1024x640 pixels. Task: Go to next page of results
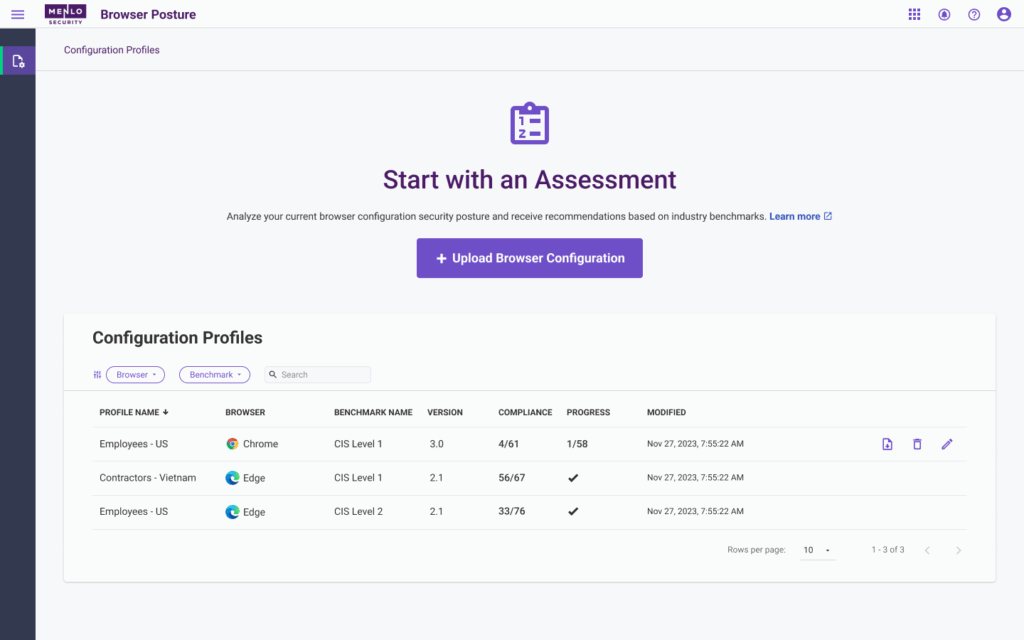[x=958, y=550]
